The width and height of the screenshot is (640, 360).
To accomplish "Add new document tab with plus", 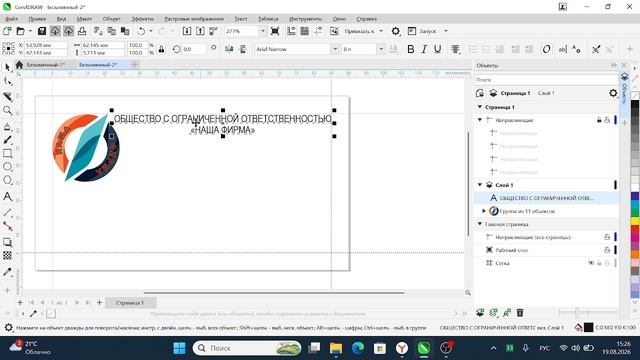I will [x=134, y=64].
